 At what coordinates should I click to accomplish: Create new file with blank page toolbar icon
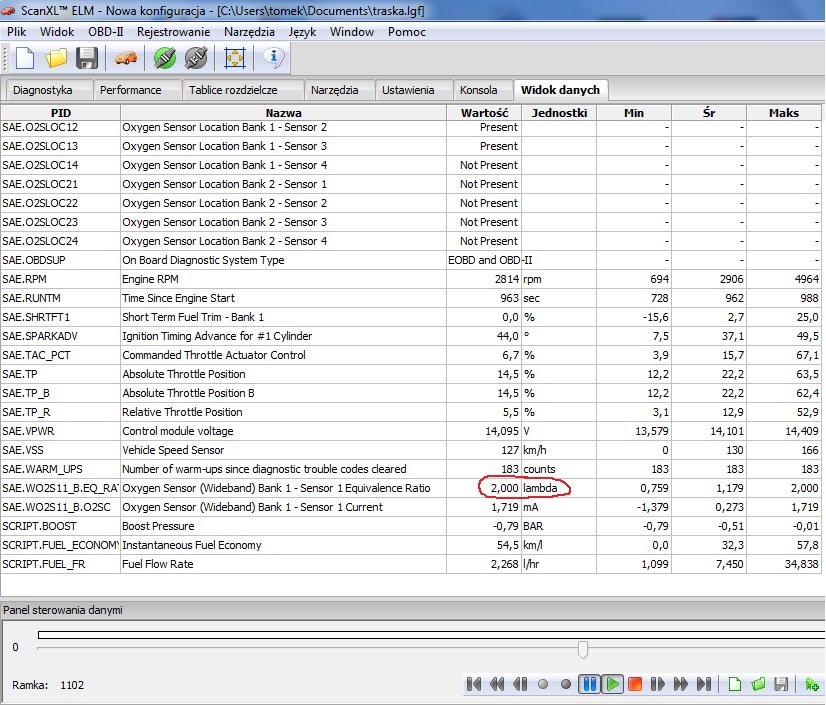24,57
